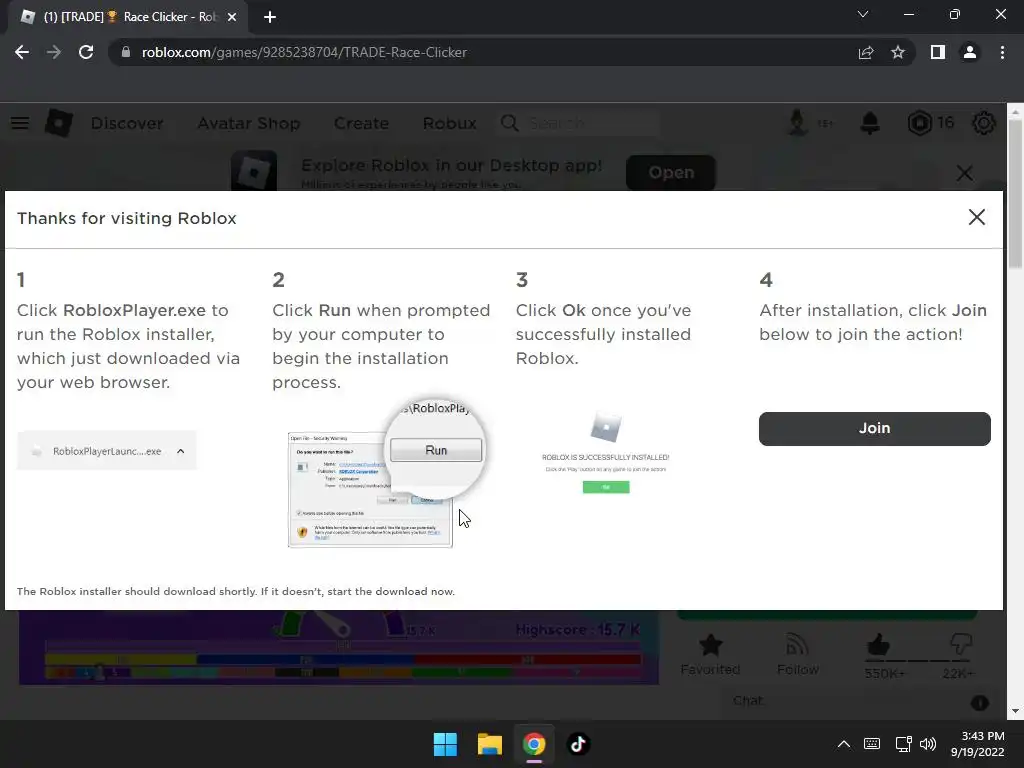
Task: Click the Roblox search field
Action: (x=579, y=123)
